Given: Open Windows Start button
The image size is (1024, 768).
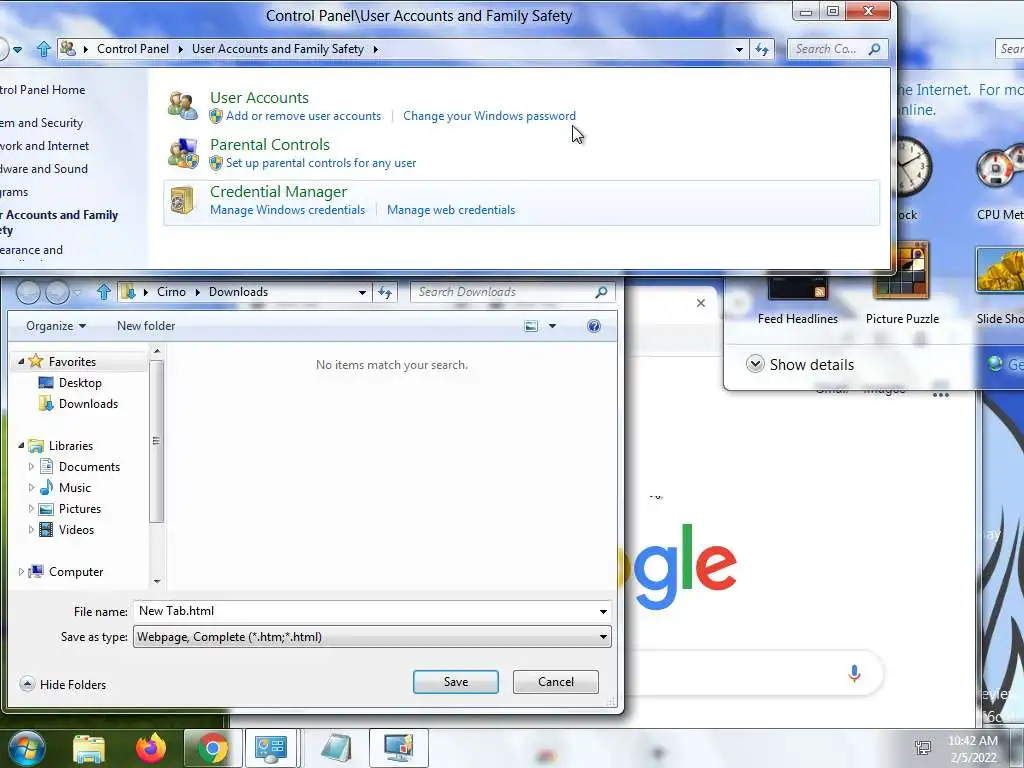Looking at the screenshot, I should point(27,748).
